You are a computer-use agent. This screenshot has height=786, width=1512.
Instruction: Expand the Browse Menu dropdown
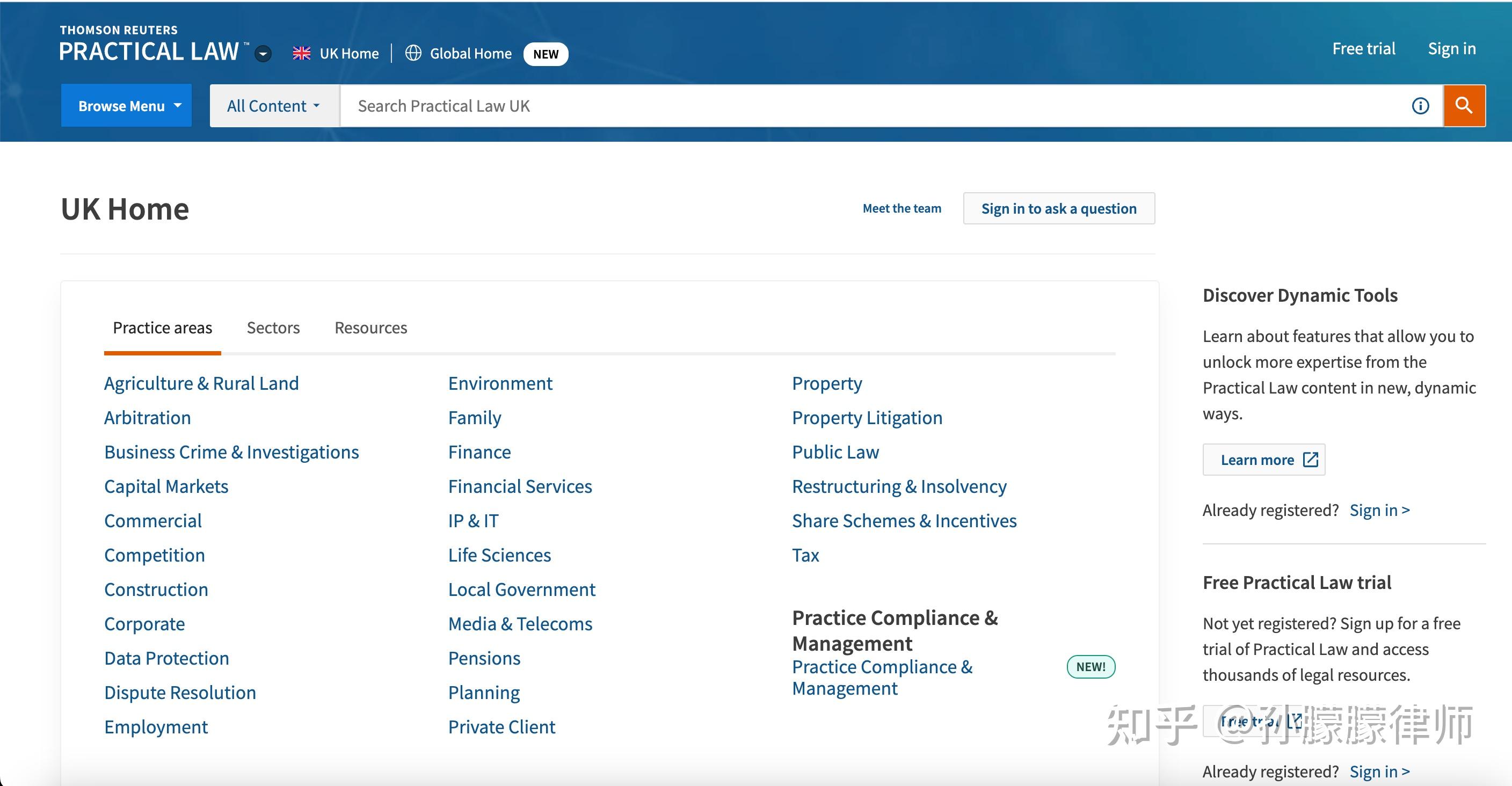[x=126, y=106]
